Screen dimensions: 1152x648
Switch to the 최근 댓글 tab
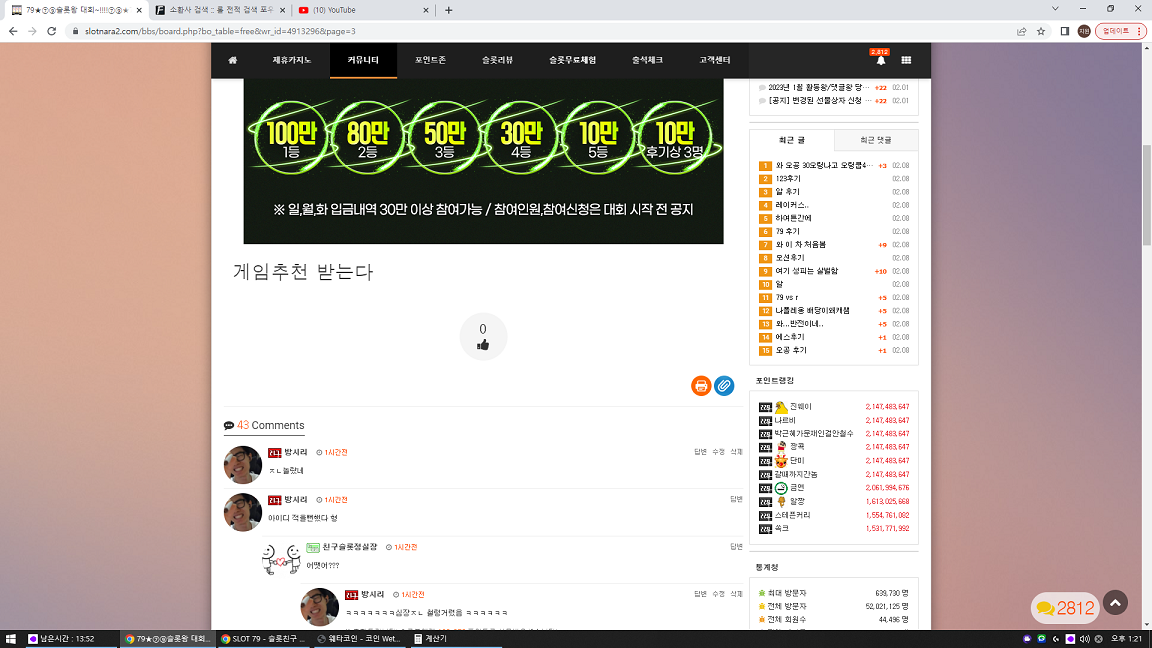pyautogui.click(x=876, y=140)
